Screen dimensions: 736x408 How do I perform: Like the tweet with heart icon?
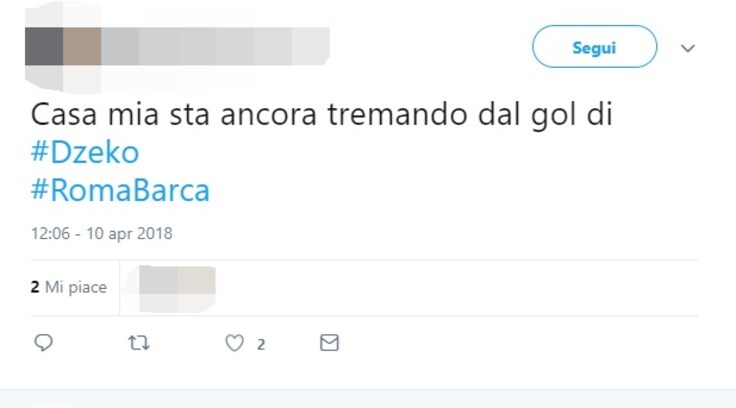tap(234, 343)
